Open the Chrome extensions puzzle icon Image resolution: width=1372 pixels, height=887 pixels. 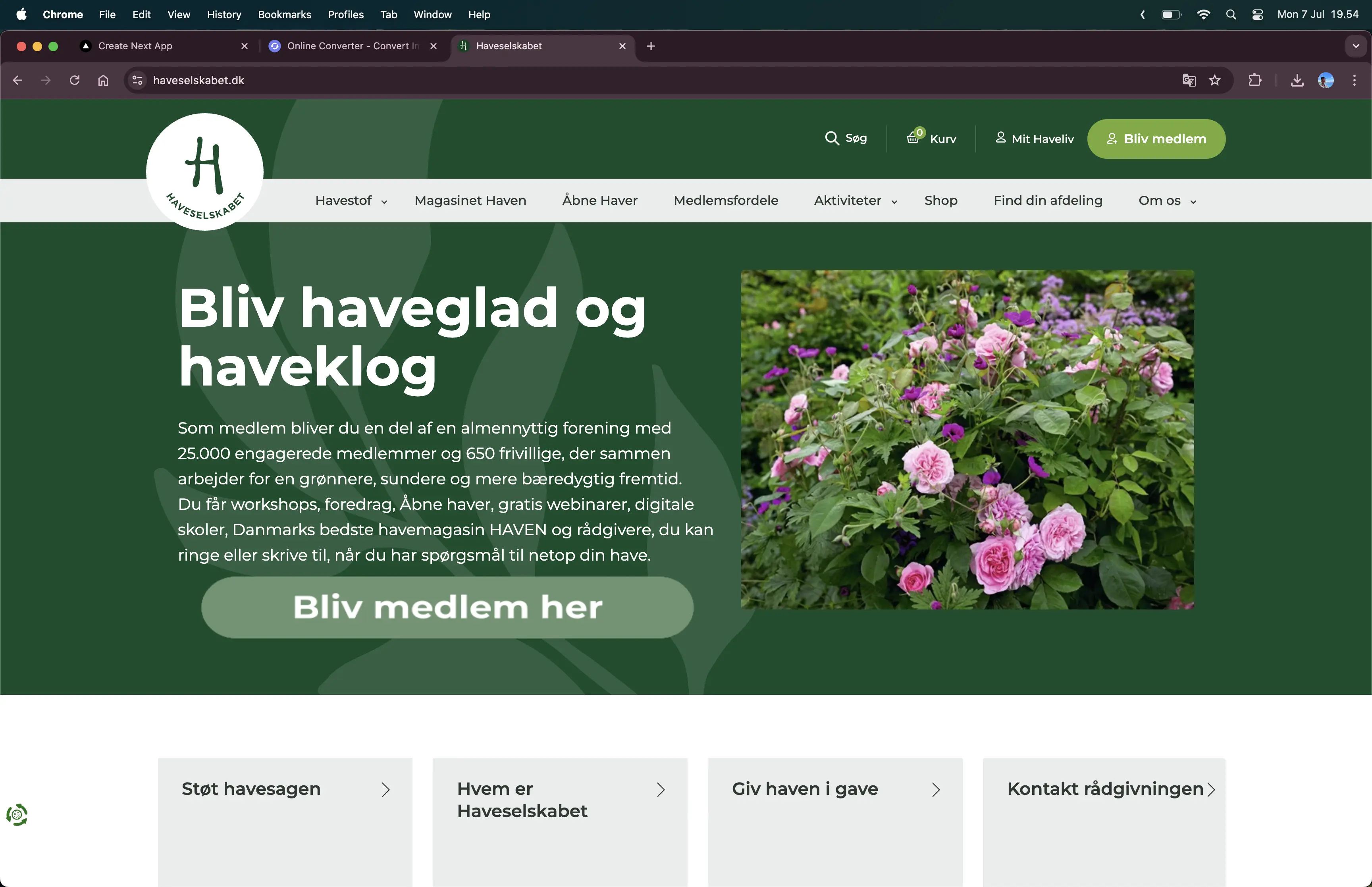[x=1255, y=80]
